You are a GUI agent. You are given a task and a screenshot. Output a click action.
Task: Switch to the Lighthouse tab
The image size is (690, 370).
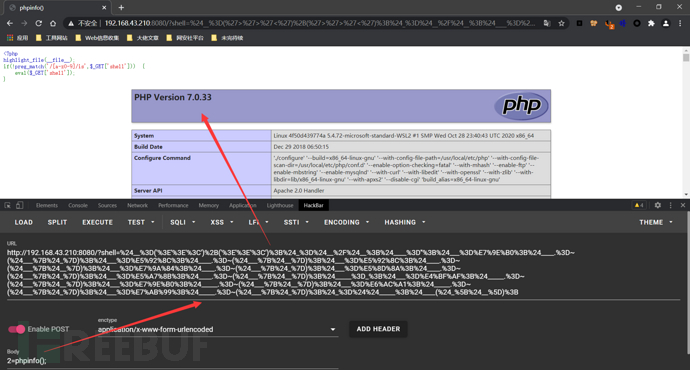coord(280,205)
